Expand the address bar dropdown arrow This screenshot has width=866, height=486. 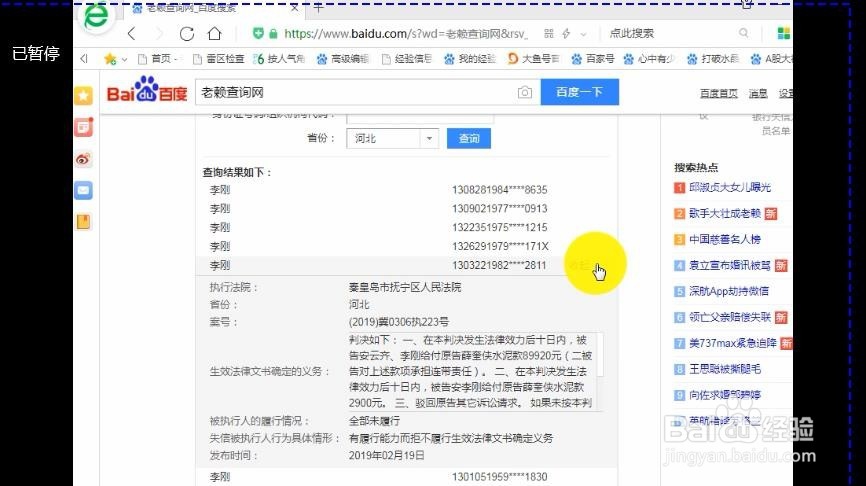583,34
